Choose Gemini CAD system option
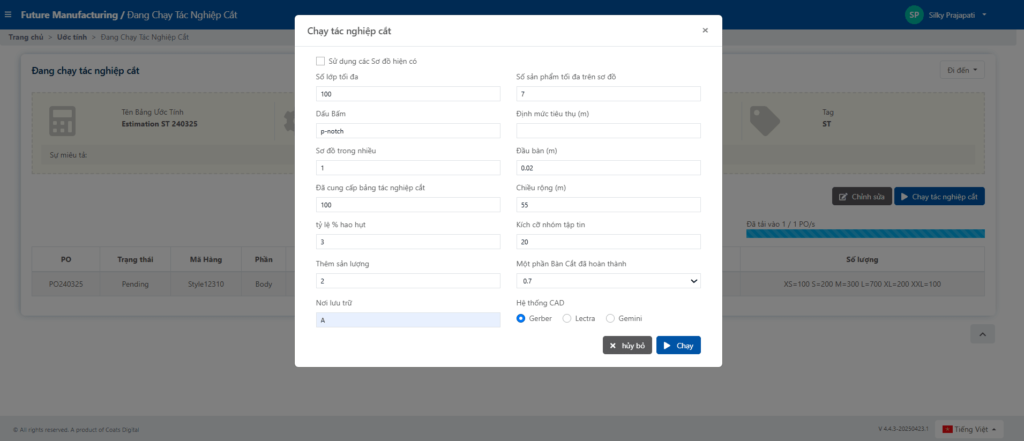 pos(611,318)
